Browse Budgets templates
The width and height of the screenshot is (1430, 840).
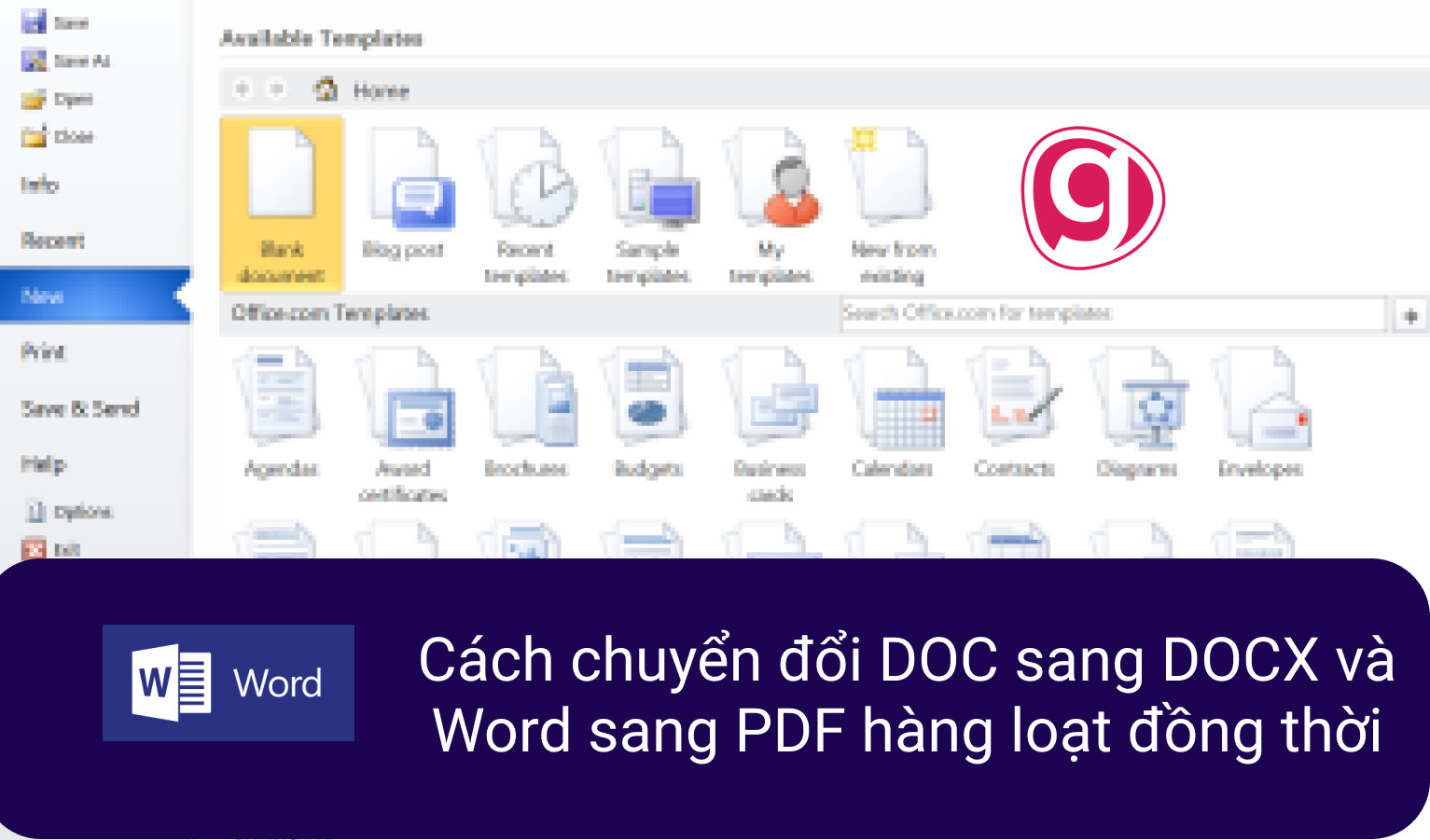(x=647, y=410)
